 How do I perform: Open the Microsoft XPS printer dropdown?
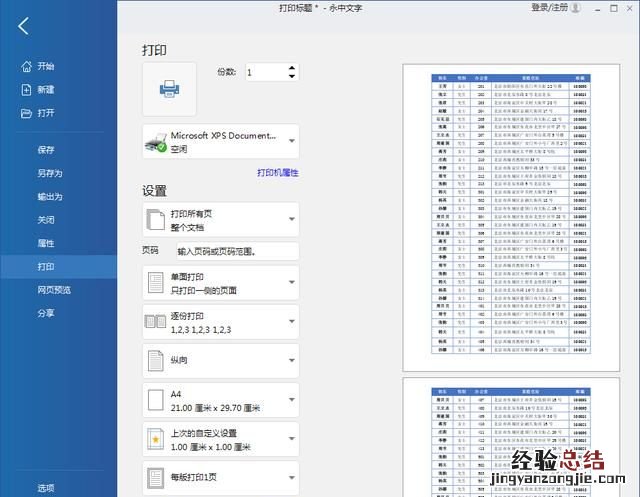tap(292, 141)
